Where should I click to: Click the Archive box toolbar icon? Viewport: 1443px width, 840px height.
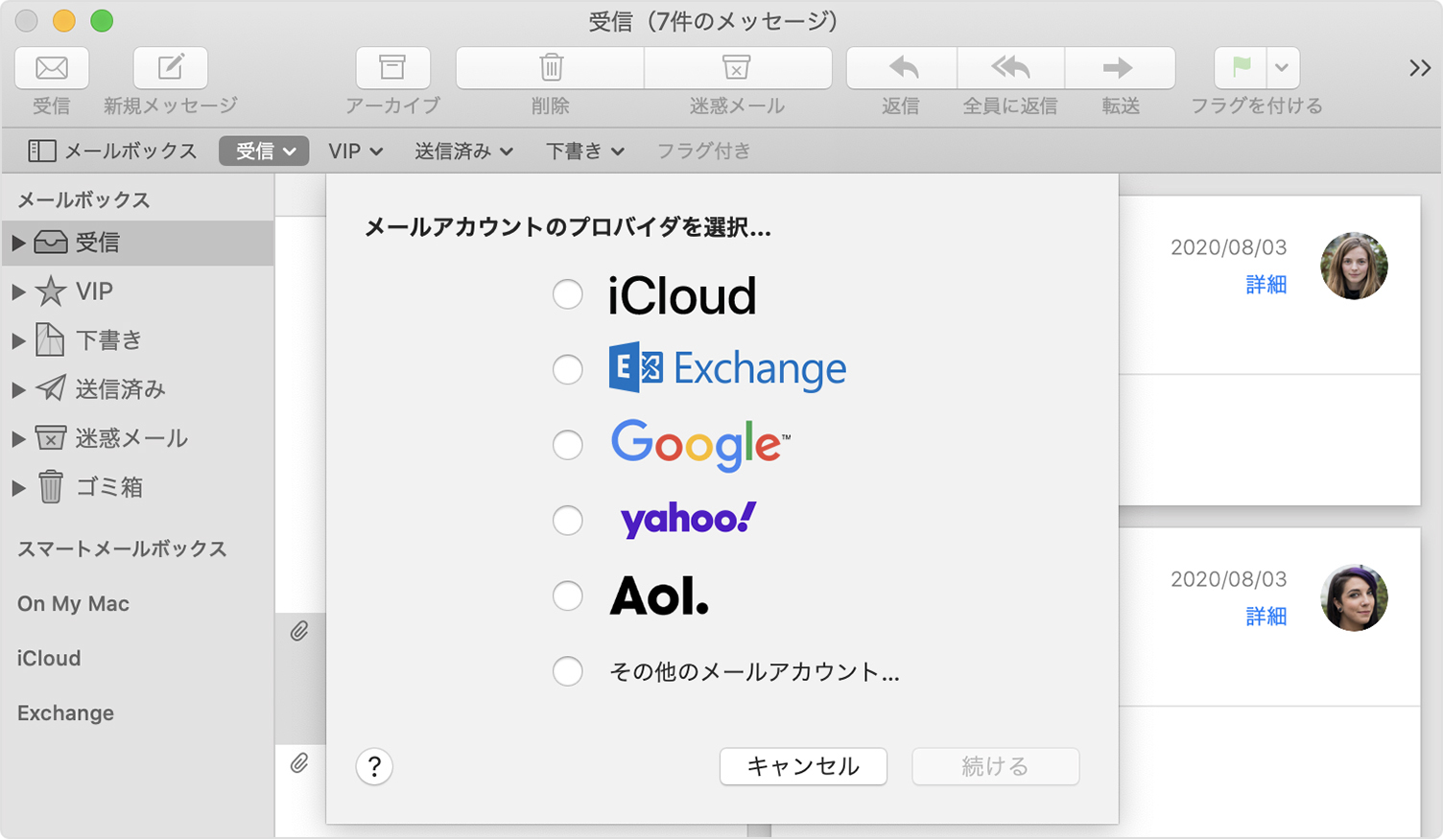point(392,68)
